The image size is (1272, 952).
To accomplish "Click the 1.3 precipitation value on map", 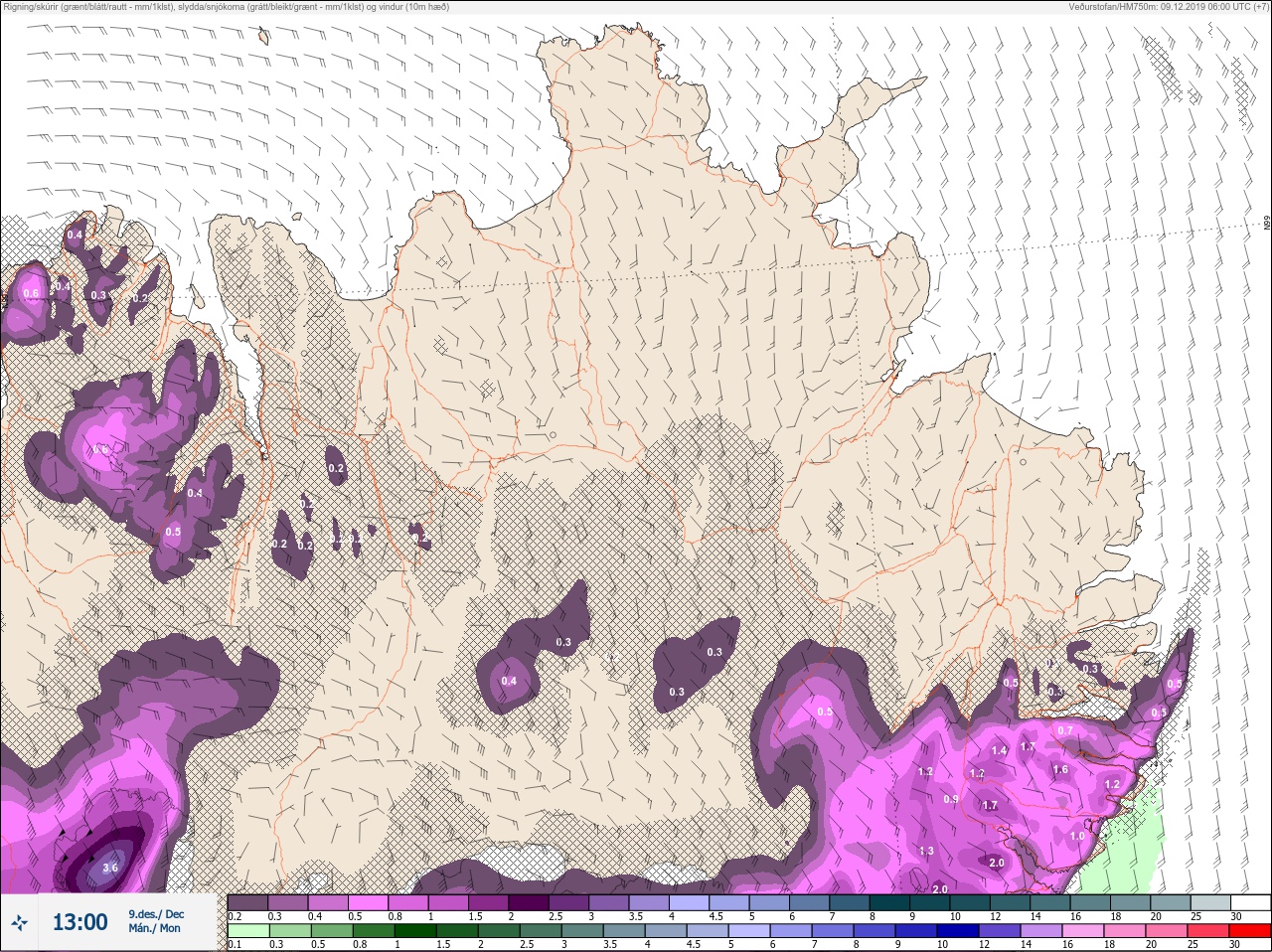I will click(x=926, y=851).
